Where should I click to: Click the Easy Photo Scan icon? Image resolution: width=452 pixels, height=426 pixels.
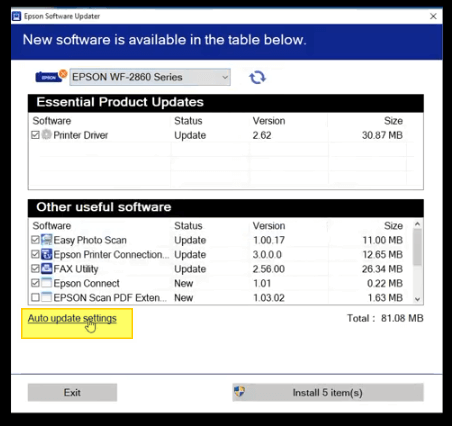coord(46,240)
